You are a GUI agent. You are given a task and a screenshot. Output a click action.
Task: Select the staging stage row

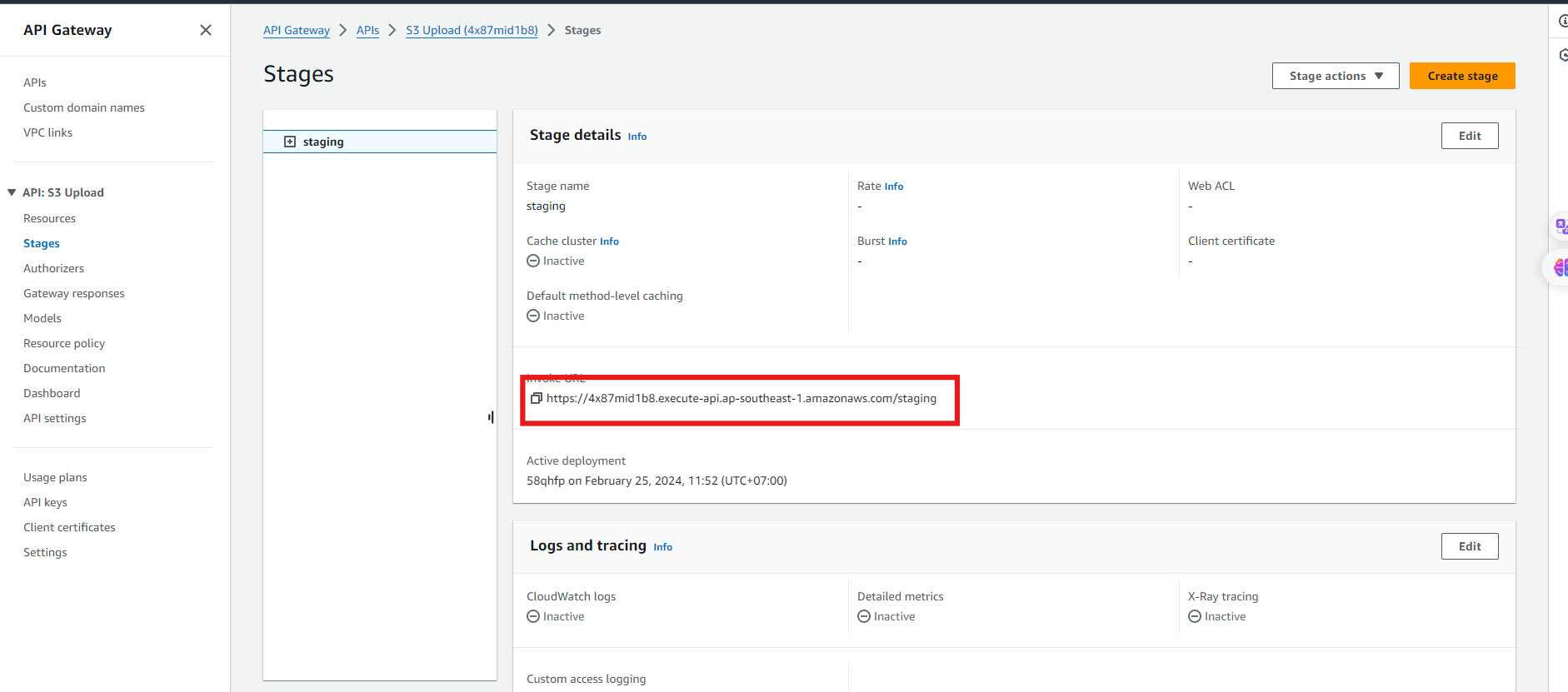tap(380, 142)
